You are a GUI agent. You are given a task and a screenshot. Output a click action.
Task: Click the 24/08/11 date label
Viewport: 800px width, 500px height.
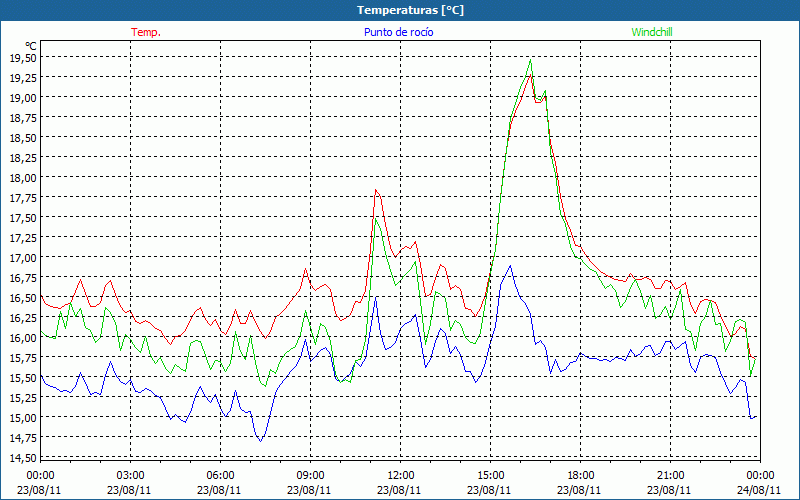pos(759,490)
